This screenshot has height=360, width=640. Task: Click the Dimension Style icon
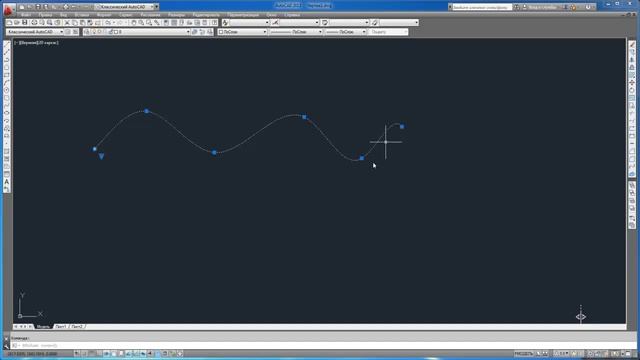click(x=275, y=22)
